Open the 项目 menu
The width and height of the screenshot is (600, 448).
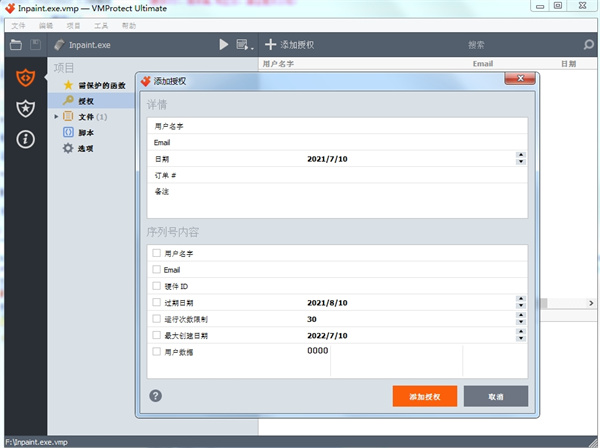(x=73, y=24)
